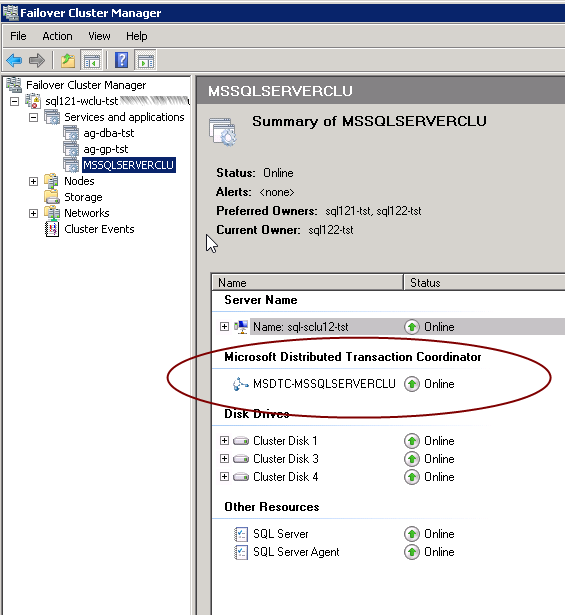Toggle the Show/Hide Console Tree icon
Viewport: 565px width, 615px height.
click(91, 61)
